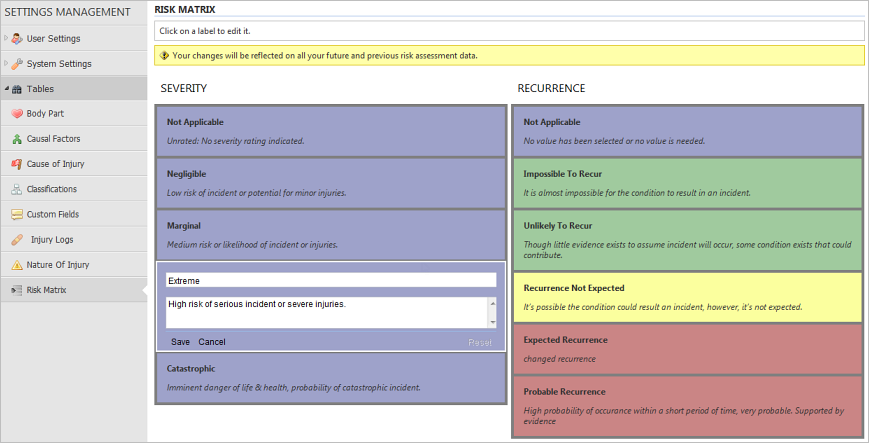Click the Injury Logs bandage icon

pos(17,240)
